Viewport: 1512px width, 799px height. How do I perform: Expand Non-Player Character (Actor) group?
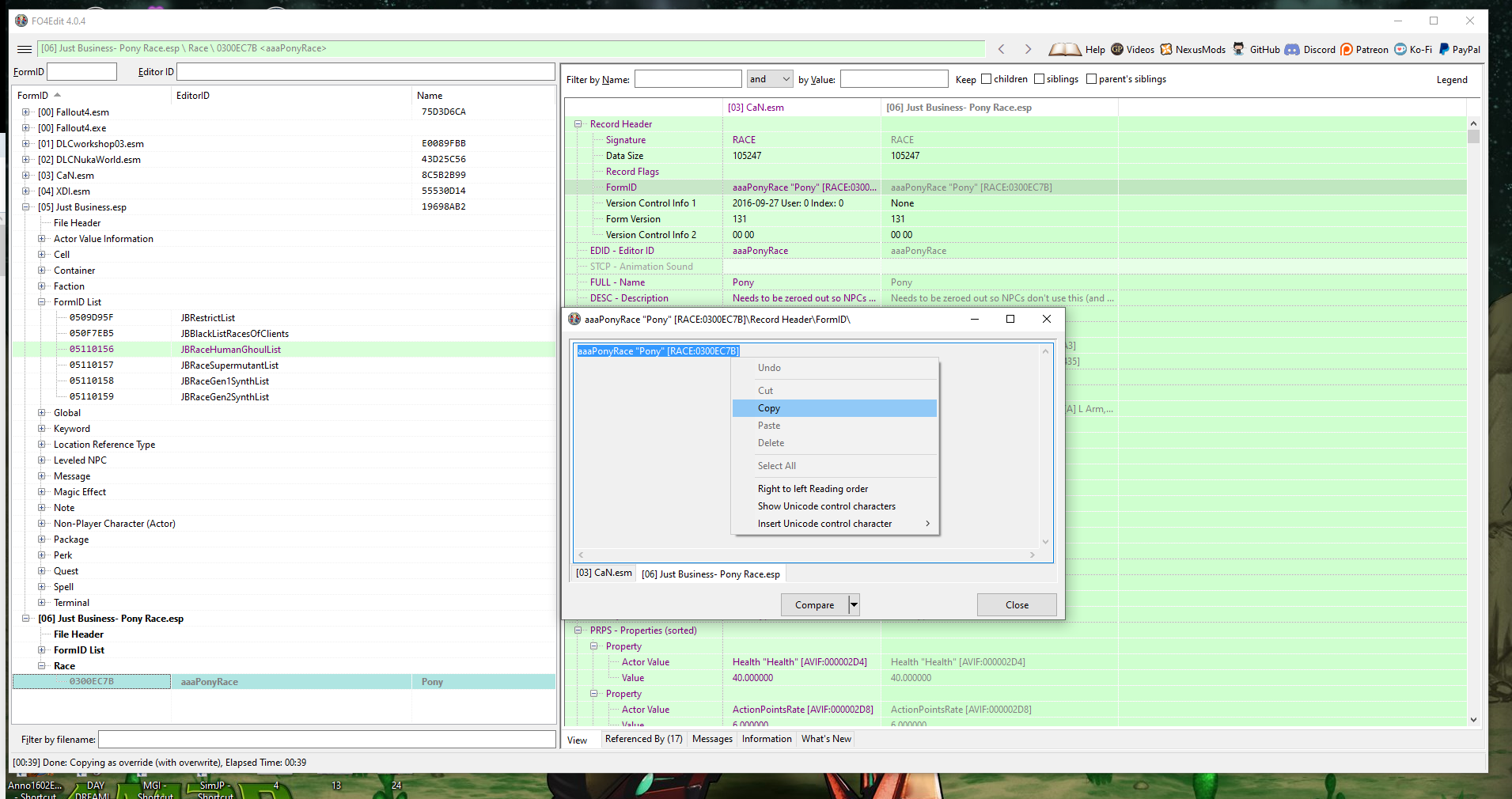[x=42, y=524]
